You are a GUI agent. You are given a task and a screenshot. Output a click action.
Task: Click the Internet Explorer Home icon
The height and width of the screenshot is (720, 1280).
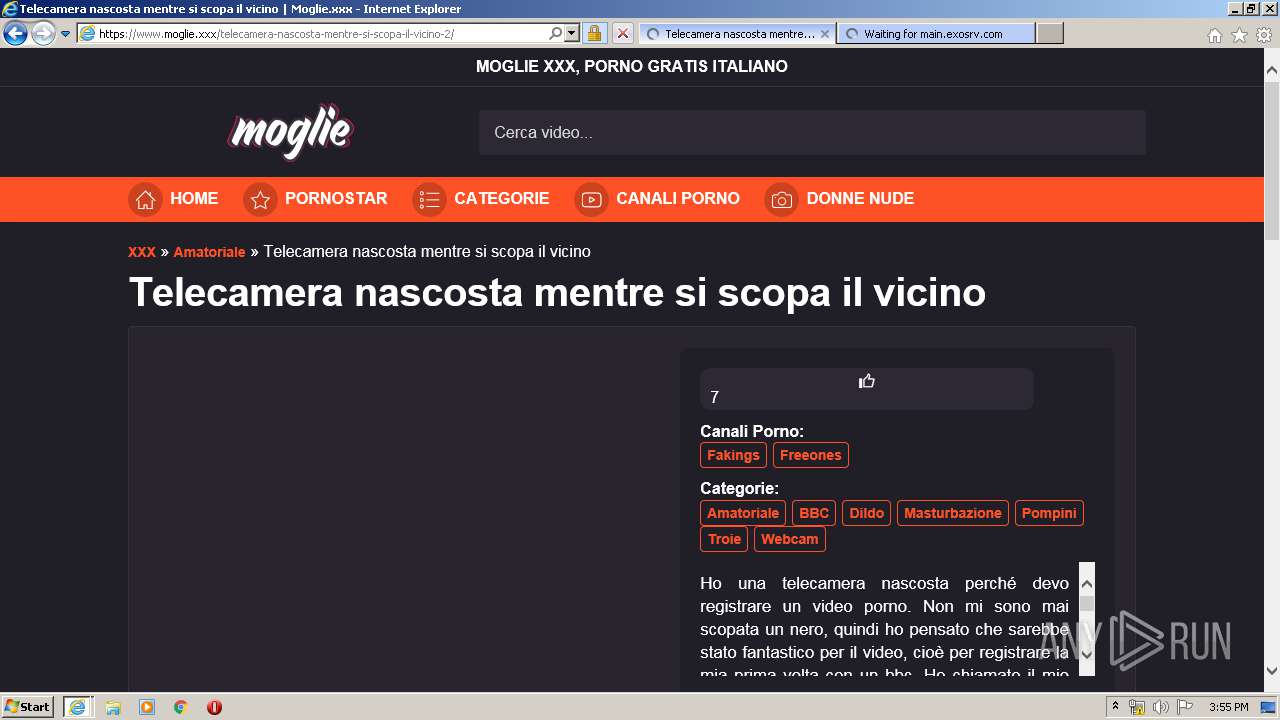click(1214, 35)
